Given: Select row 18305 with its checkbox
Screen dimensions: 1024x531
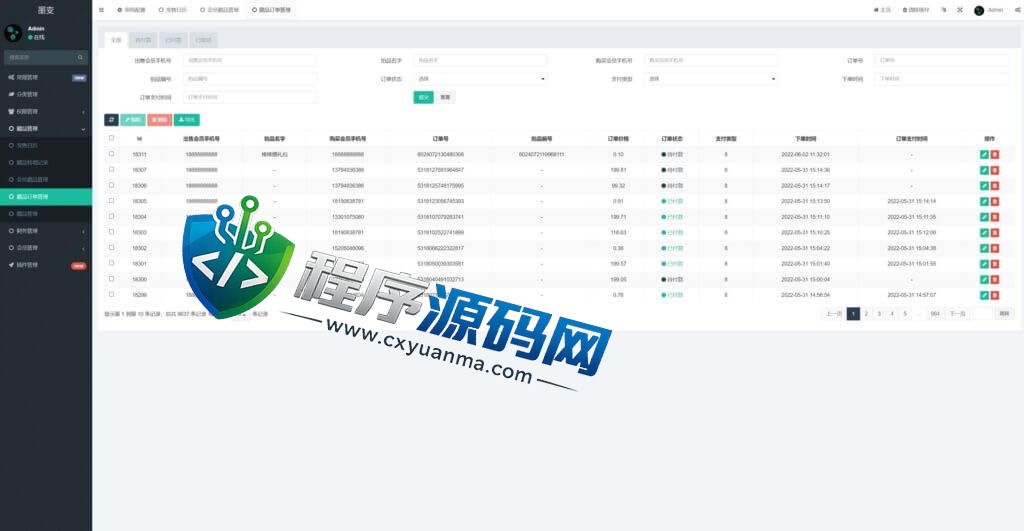Looking at the screenshot, I should [111, 201].
